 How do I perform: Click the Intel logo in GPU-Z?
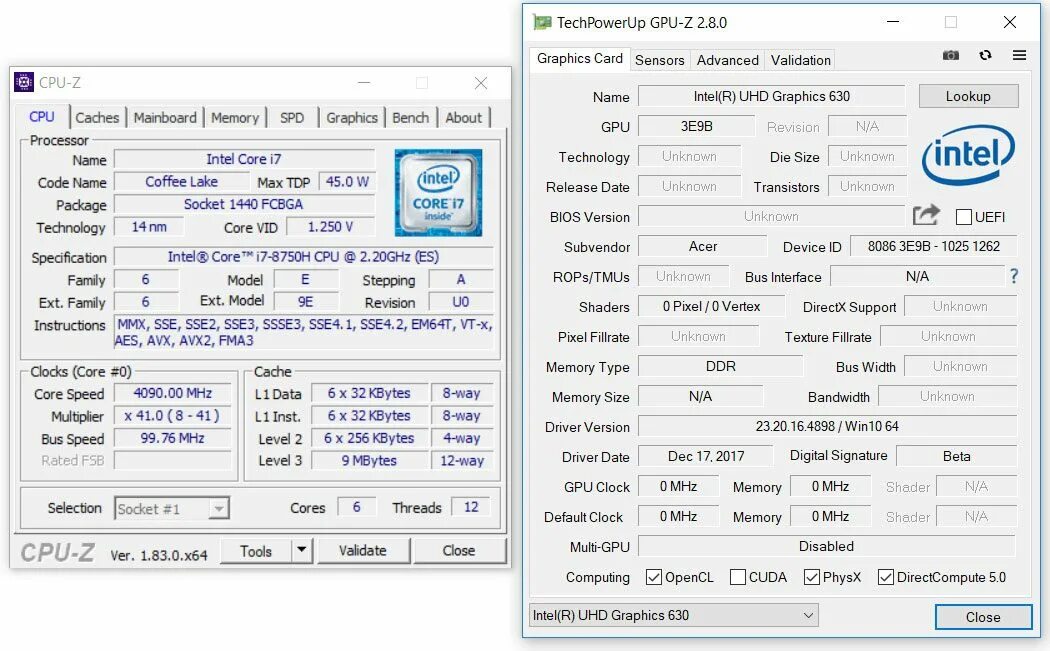click(x=968, y=155)
